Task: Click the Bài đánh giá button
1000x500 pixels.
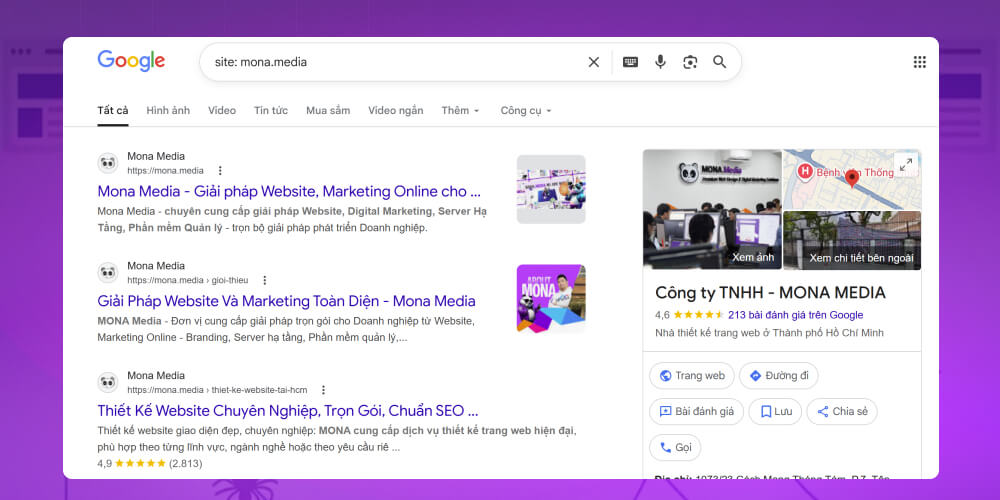Action: (696, 411)
